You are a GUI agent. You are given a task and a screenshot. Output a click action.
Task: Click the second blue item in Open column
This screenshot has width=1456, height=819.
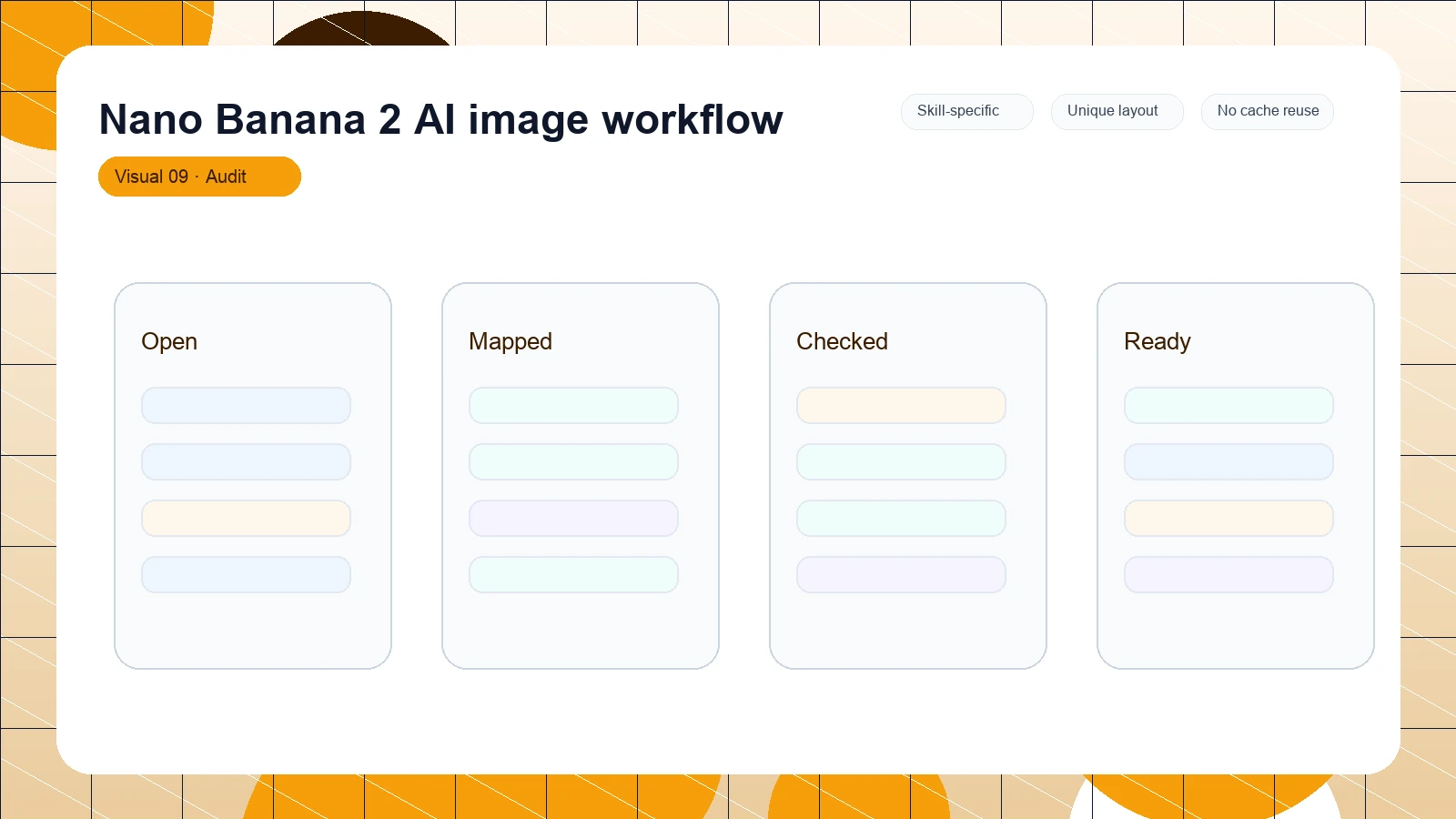click(246, 461)
